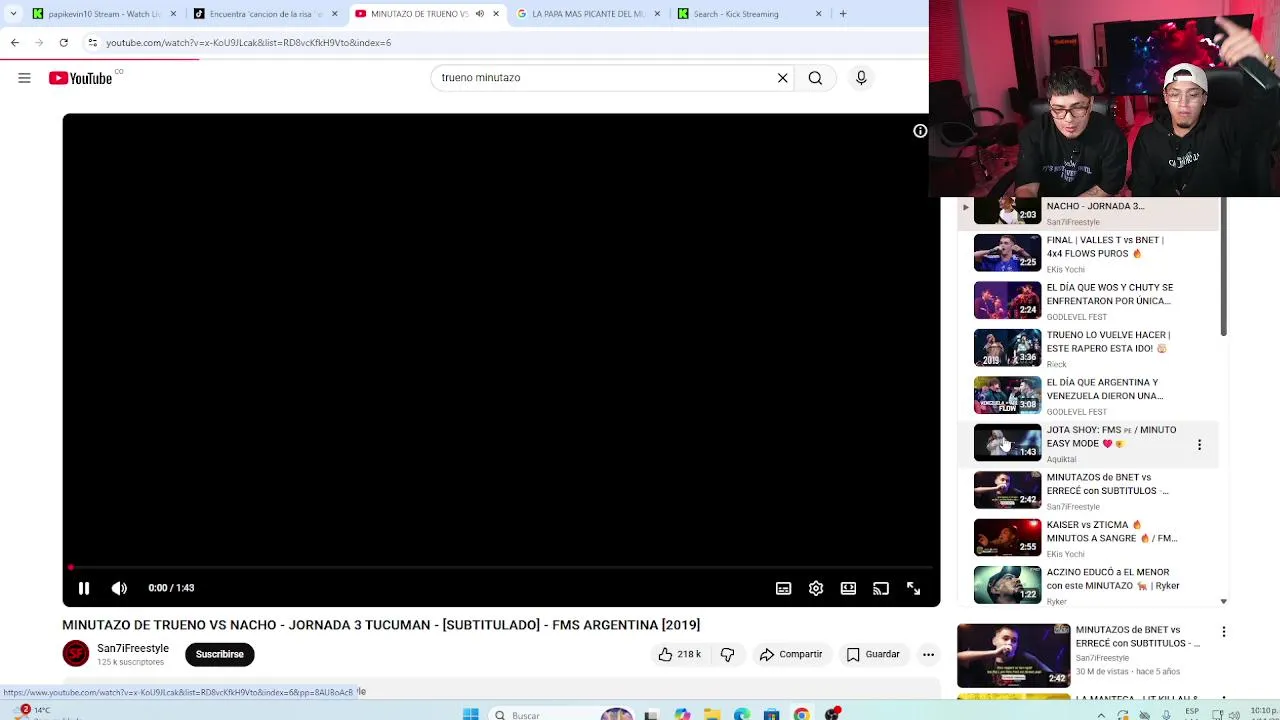
Task: Enter fullscreen mode
Action: (x=913, y=588)
